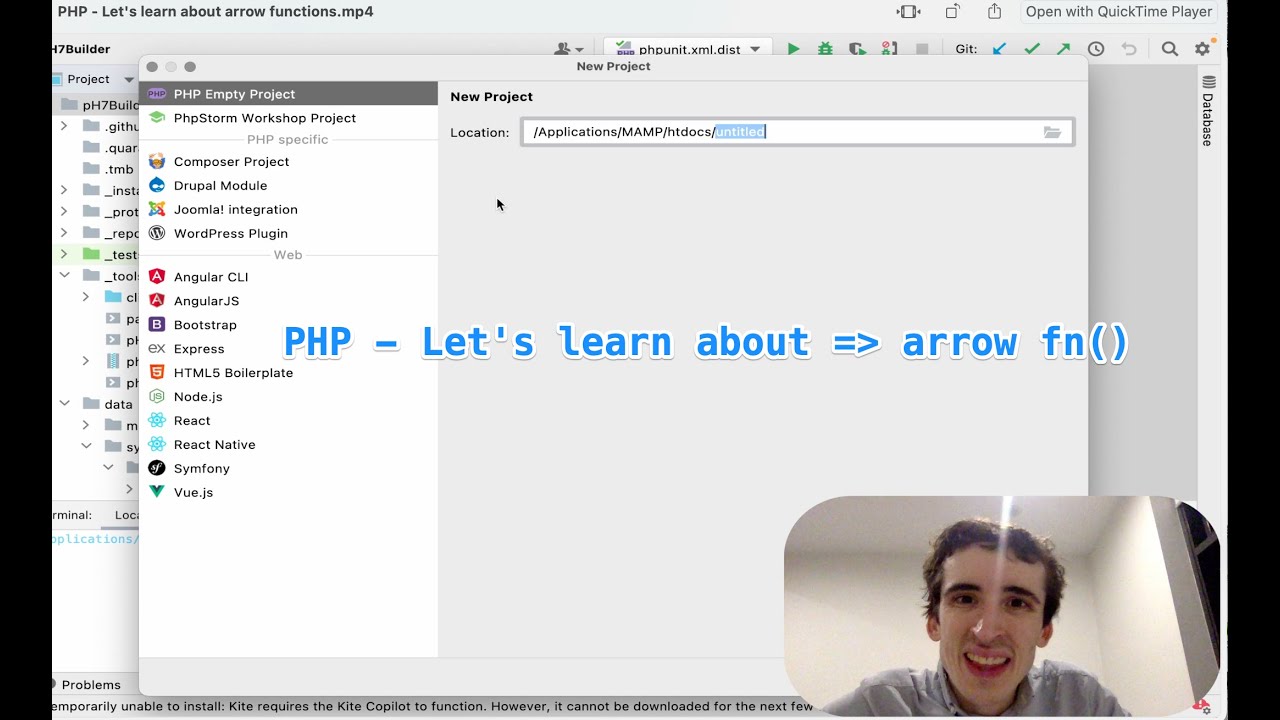Click the Git: label in toolbar

[966, 49]
